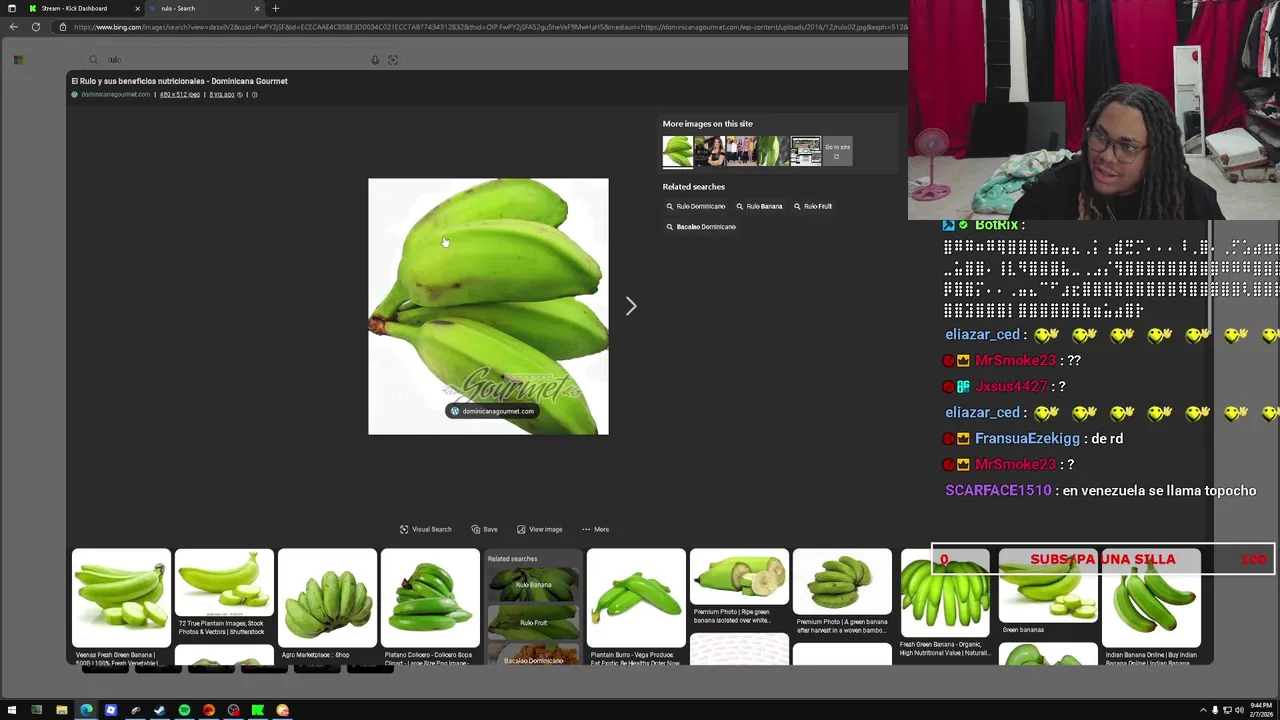Image resolution: width=1280 pixels, height=720 pixels.
Task: Close the Stream - Kick Dashboard tab
Action: click(x=137, y=8)
